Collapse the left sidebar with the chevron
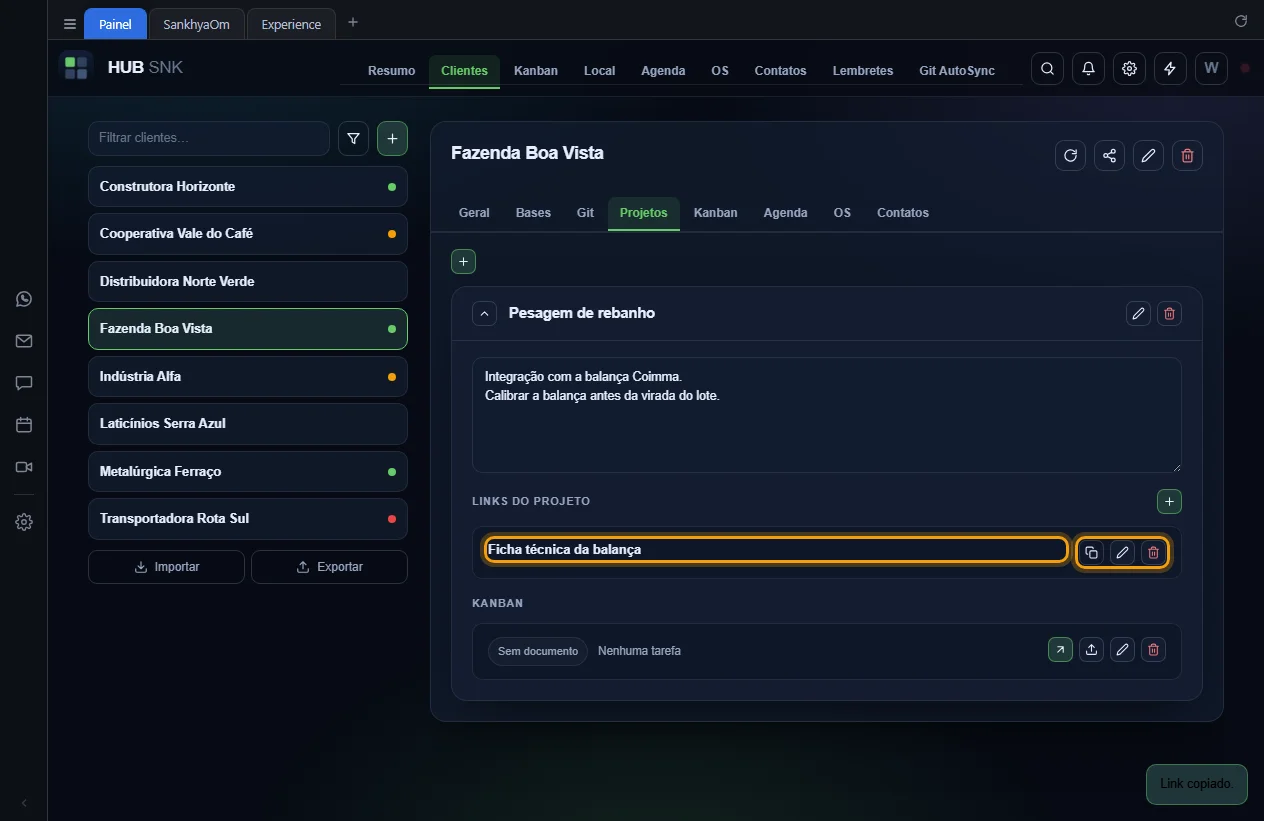 click(24, 803)
